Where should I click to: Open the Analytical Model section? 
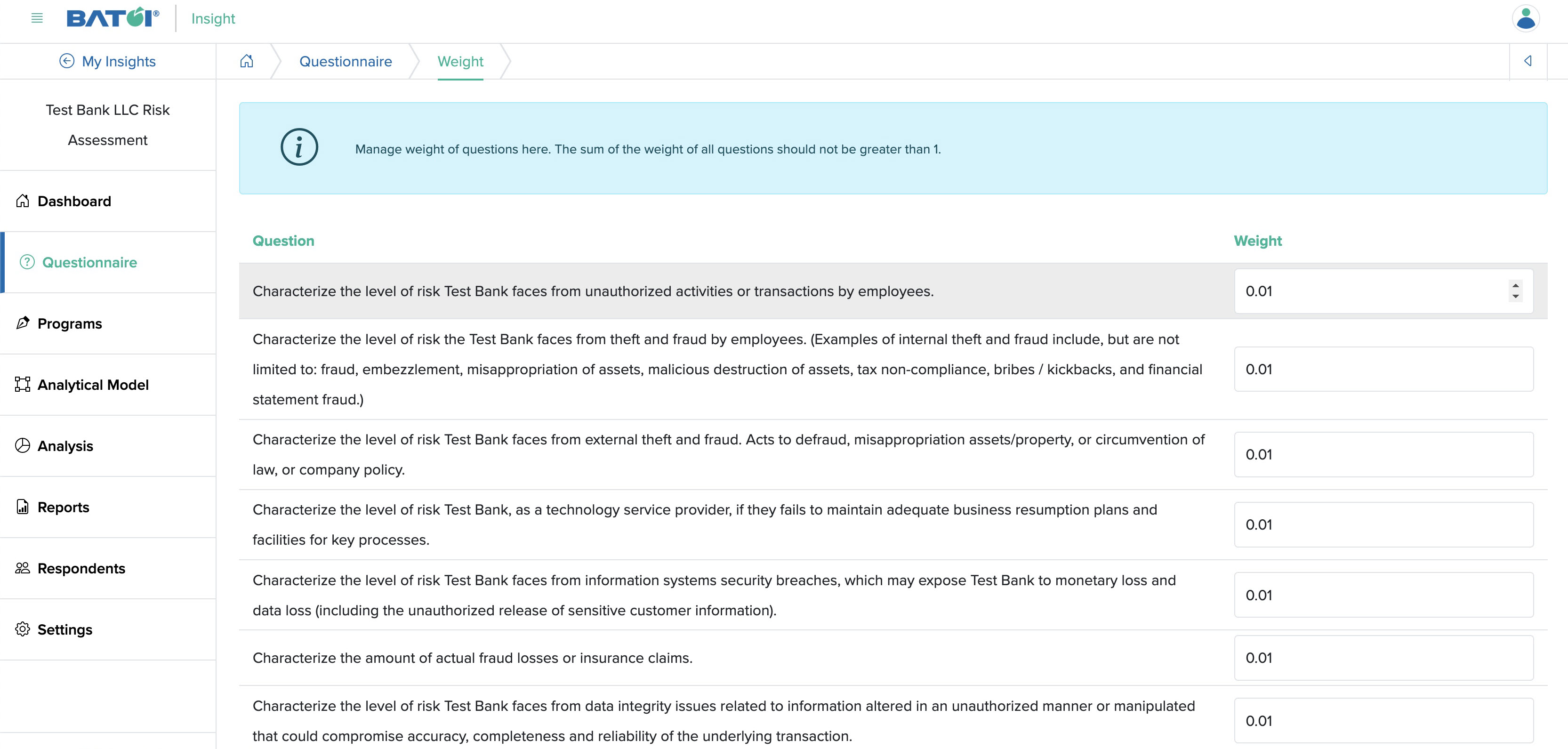tap(108, 385)
